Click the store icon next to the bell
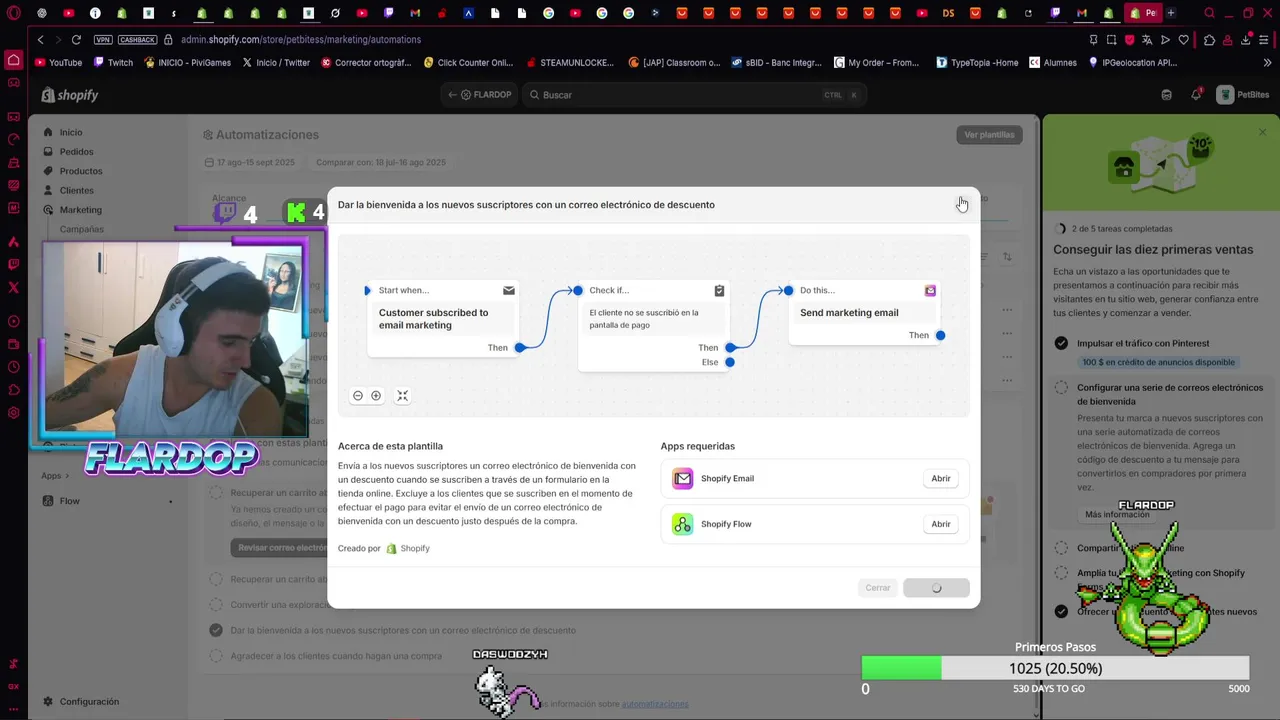The height and width of the screenshot is (720, 1280). (1166, 95)
